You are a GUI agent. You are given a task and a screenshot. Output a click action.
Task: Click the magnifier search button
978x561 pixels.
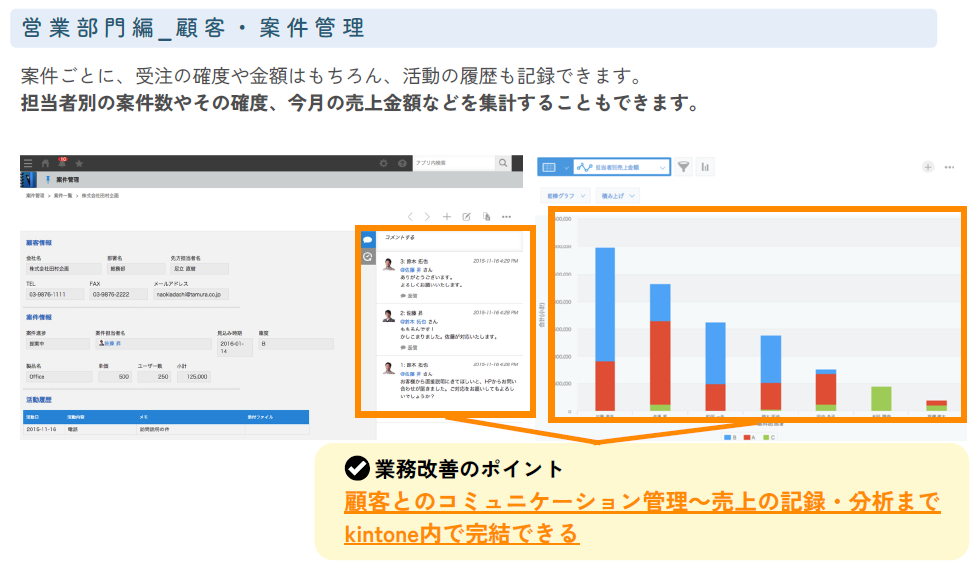(x=503, y=163)
